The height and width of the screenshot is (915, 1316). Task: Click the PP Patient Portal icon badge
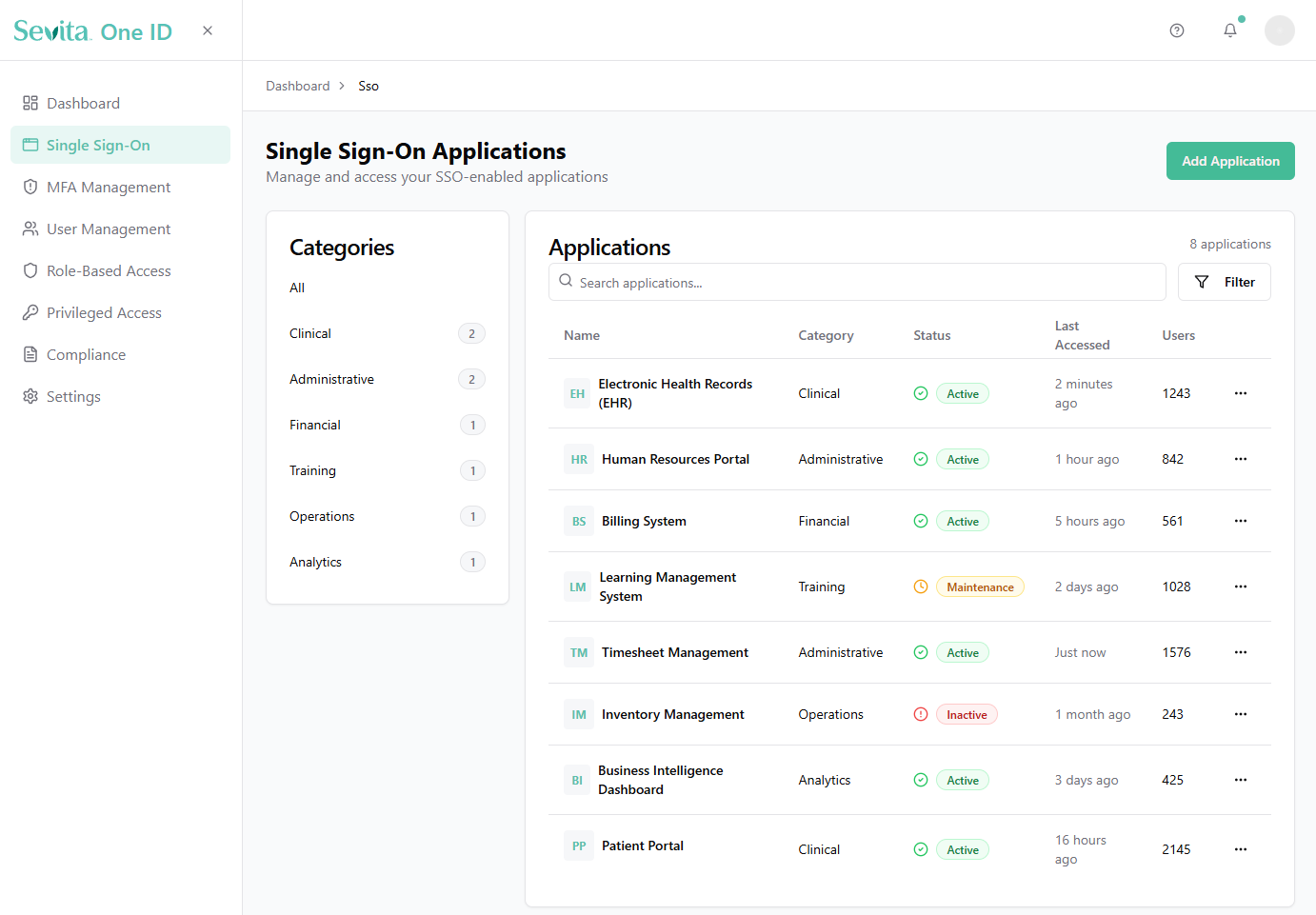point(579,845)
